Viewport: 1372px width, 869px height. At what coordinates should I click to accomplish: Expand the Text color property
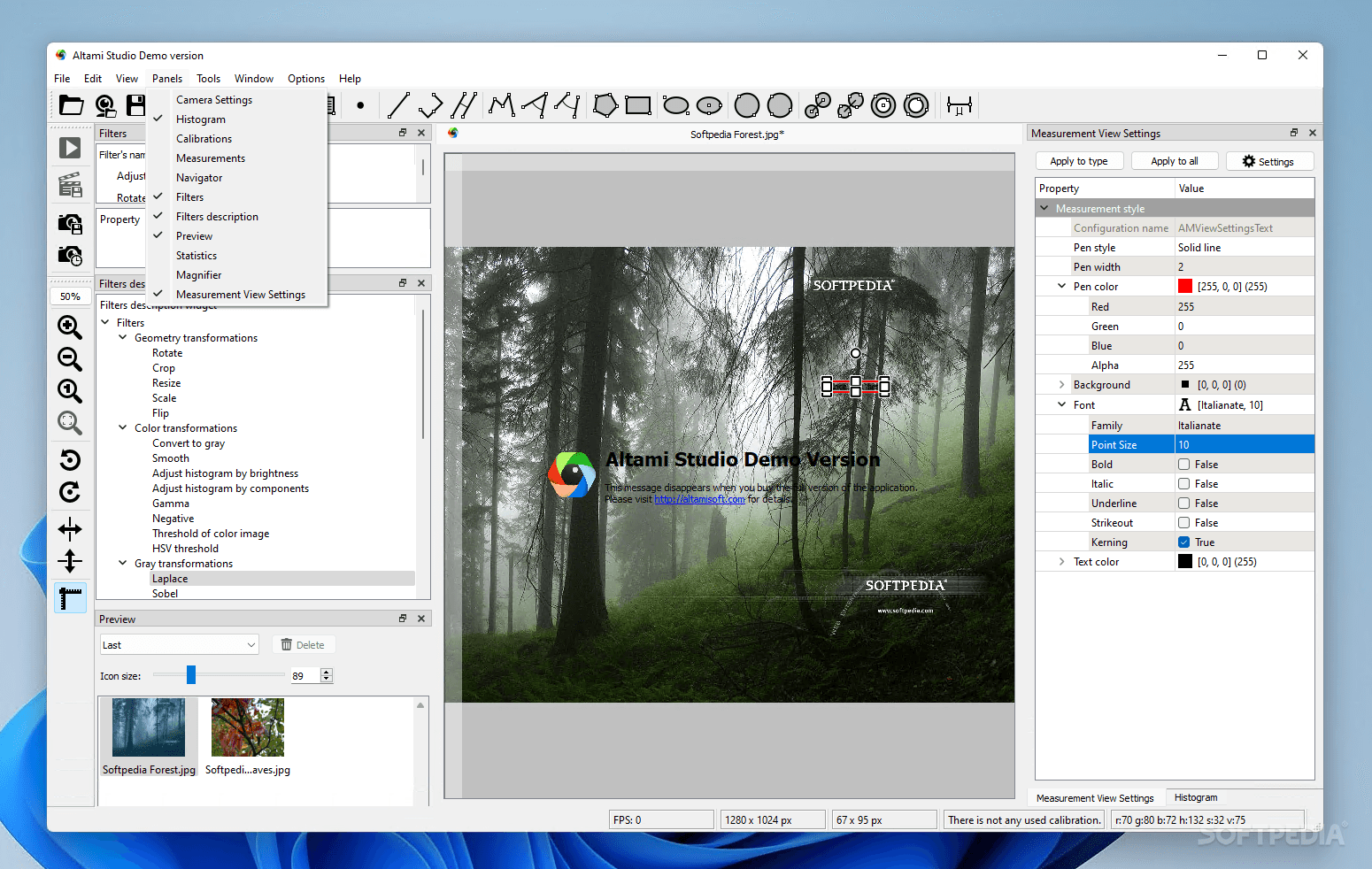(1062, 562)
